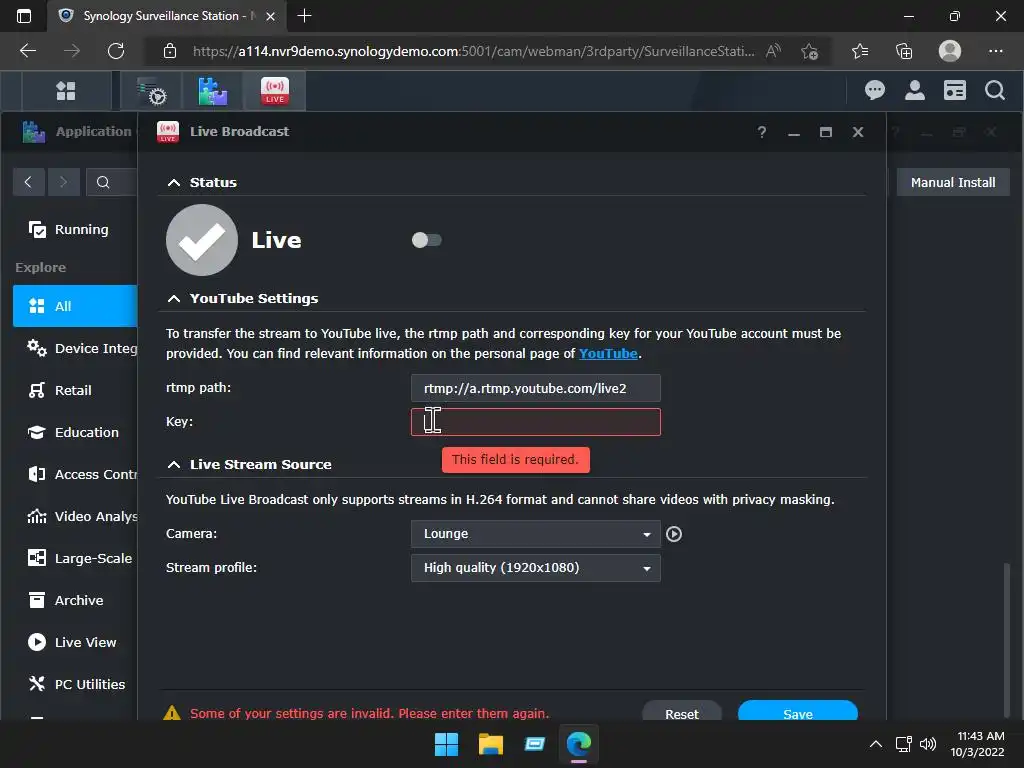Viewport: 1024px width, 768px height.
Task: Select the PC Utilities category
Action: [x=75, y=684]
